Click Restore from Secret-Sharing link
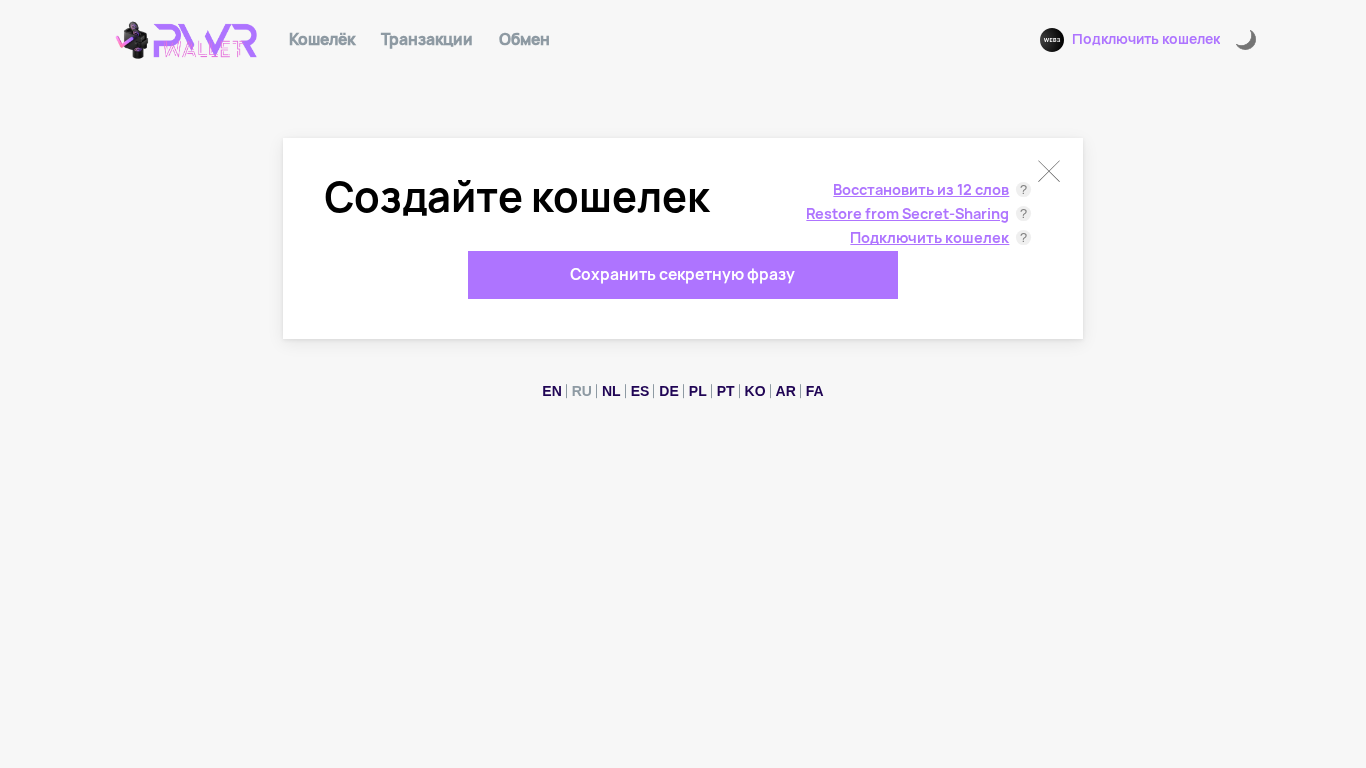Viewport: 1366px width, 768px height. pyautogui.click(x=907, y=214)
